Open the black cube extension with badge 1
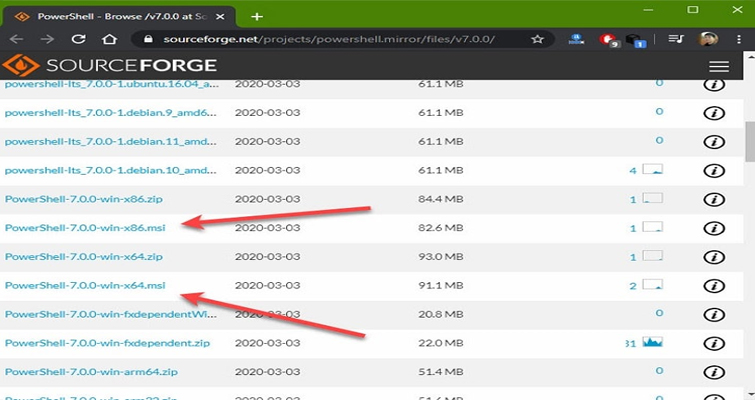 pyautogui.click(x=635, y=40)
